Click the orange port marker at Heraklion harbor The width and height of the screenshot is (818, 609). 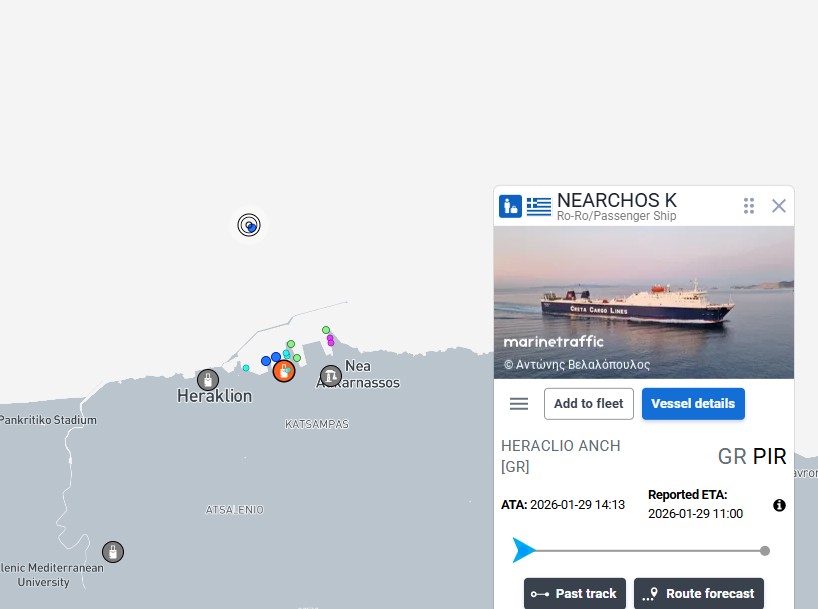[283, 371]
